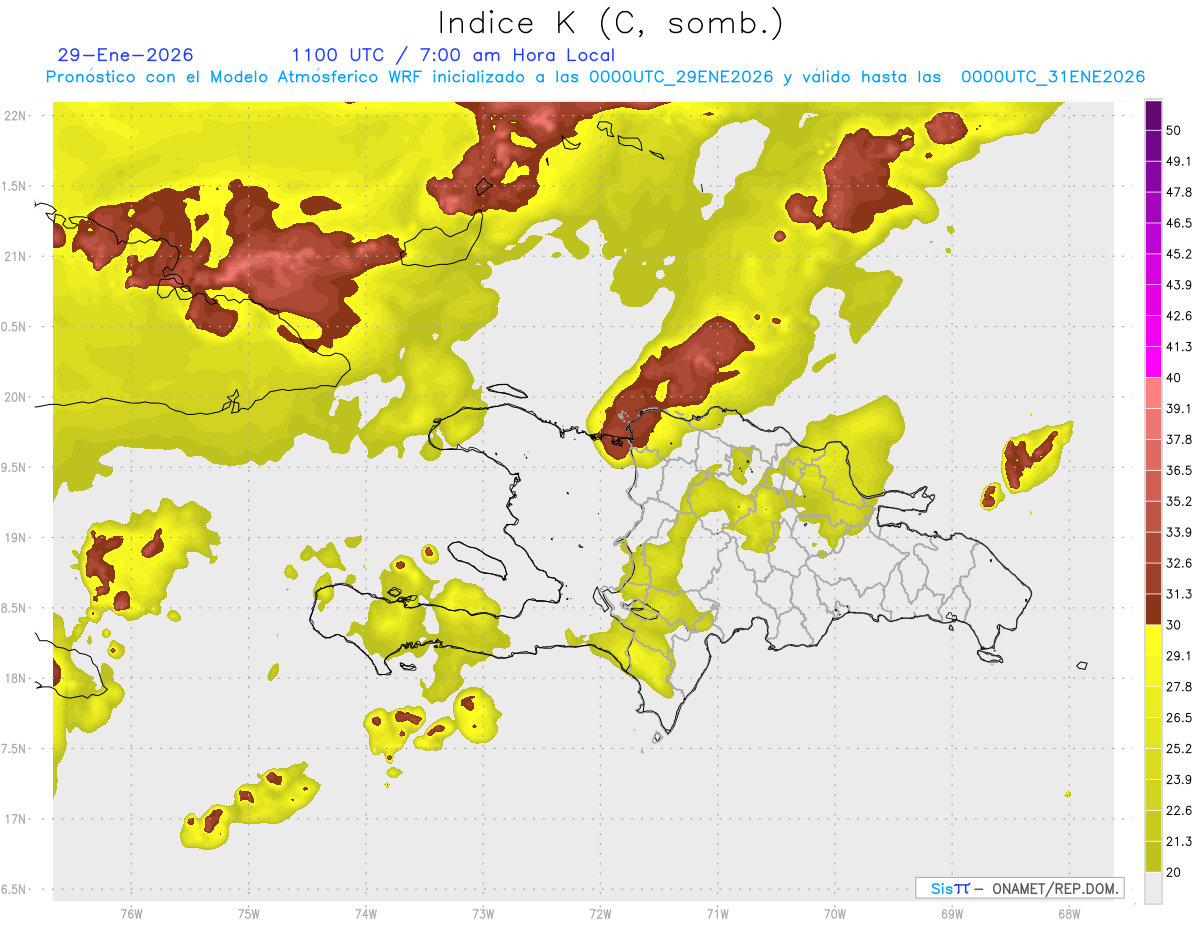Click the longitude label "71W"
Viewport: 1200px width, 927px height.
717,913
